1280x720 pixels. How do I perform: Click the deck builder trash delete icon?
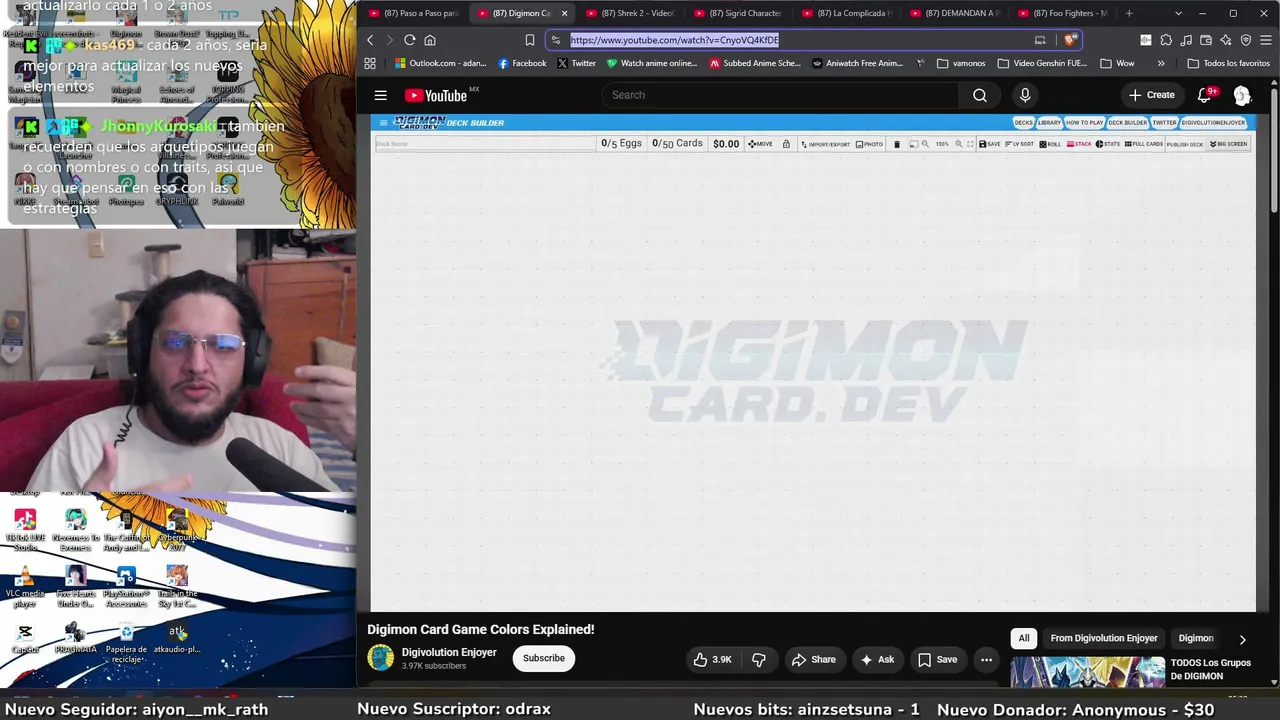tap(896, 144)
